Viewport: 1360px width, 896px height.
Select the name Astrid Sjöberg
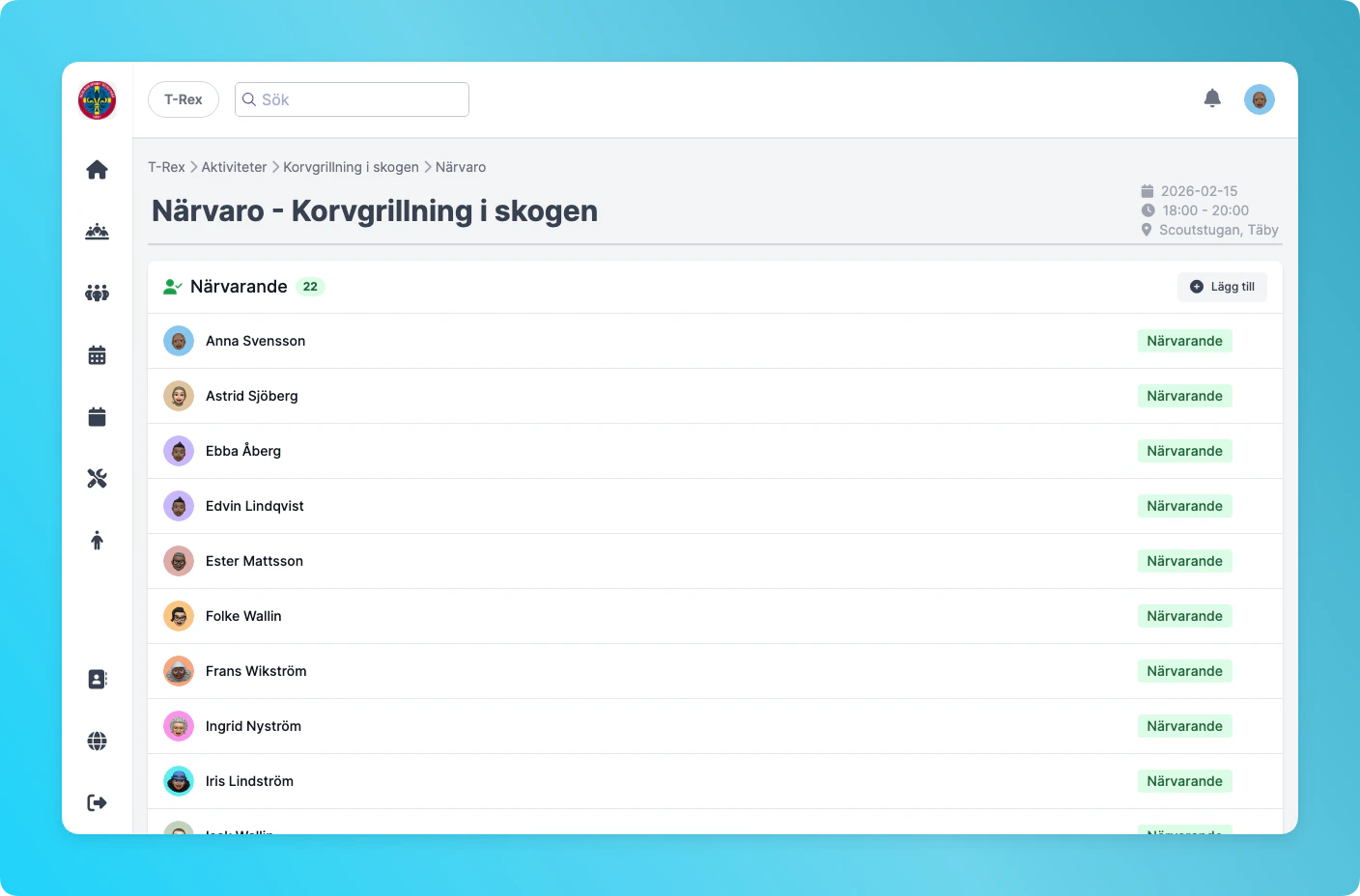pyautogui.click(x=252, y=396)
